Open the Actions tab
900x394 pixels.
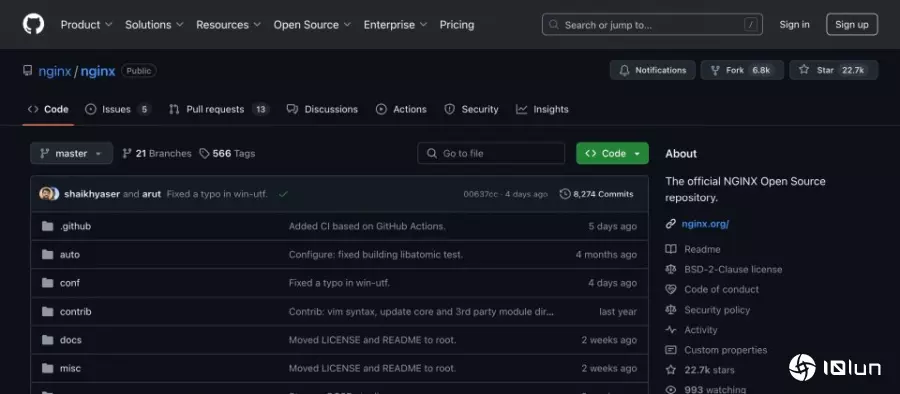coord(401,109)
